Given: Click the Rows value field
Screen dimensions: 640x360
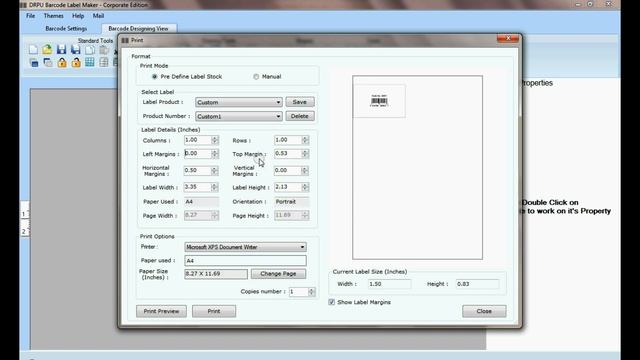Looking at the screenshot, I should coord(288,140).
